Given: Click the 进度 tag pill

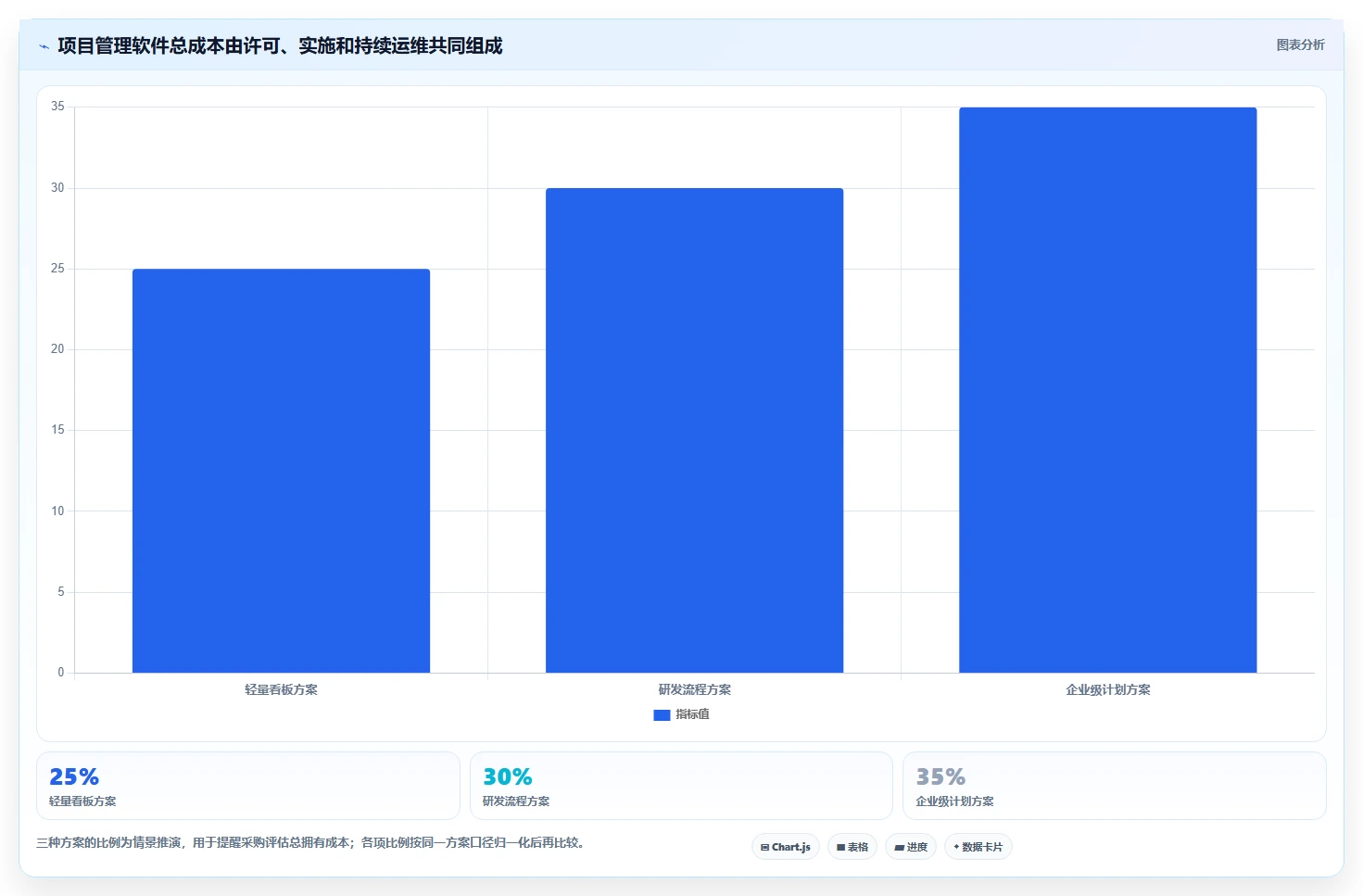Looking at the screenshot, I should 911,847.
